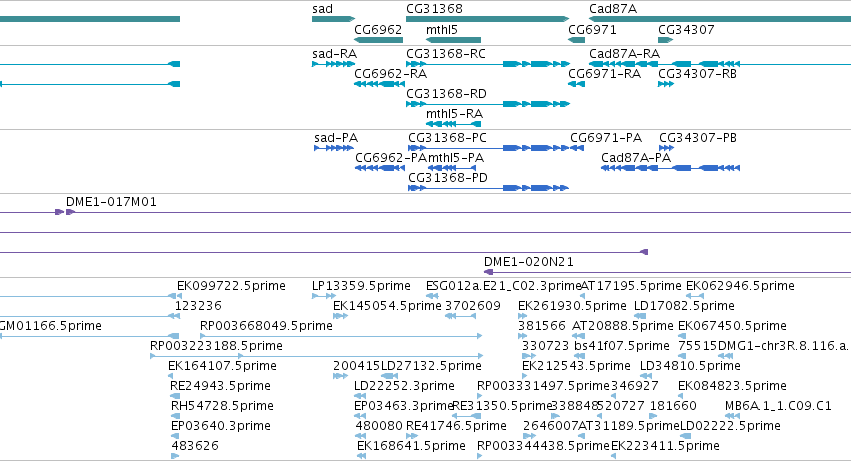Click EST LD27132.5prime
Viewport: 851px width, 461px height.
pyautogui.click(x=390, y=377)
